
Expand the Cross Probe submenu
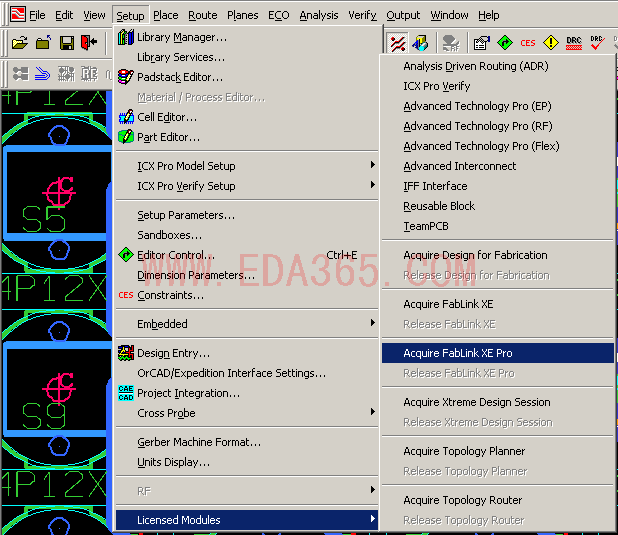[x=247, y=413]
